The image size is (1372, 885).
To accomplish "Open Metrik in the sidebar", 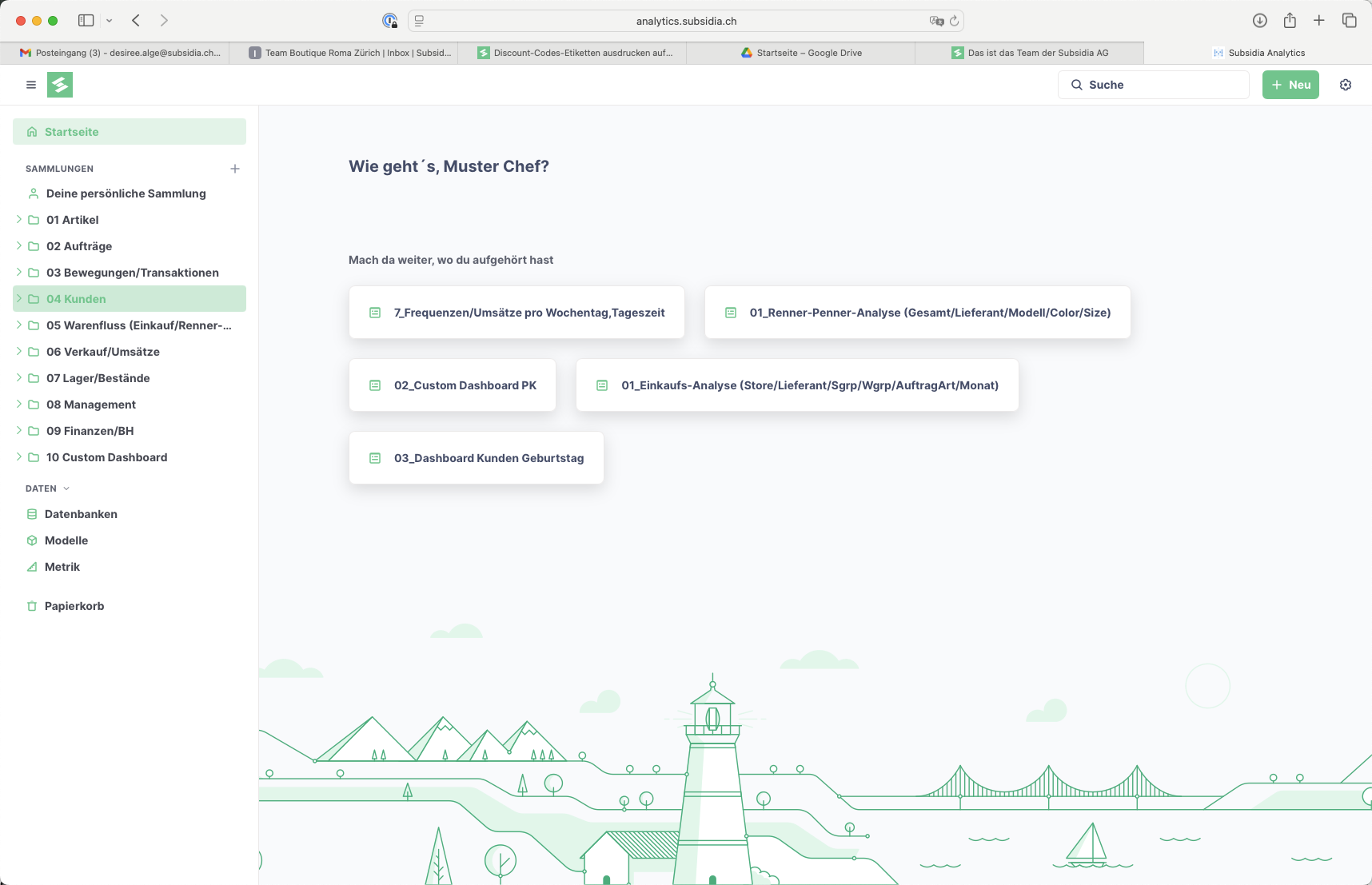I will coord(62,567).
